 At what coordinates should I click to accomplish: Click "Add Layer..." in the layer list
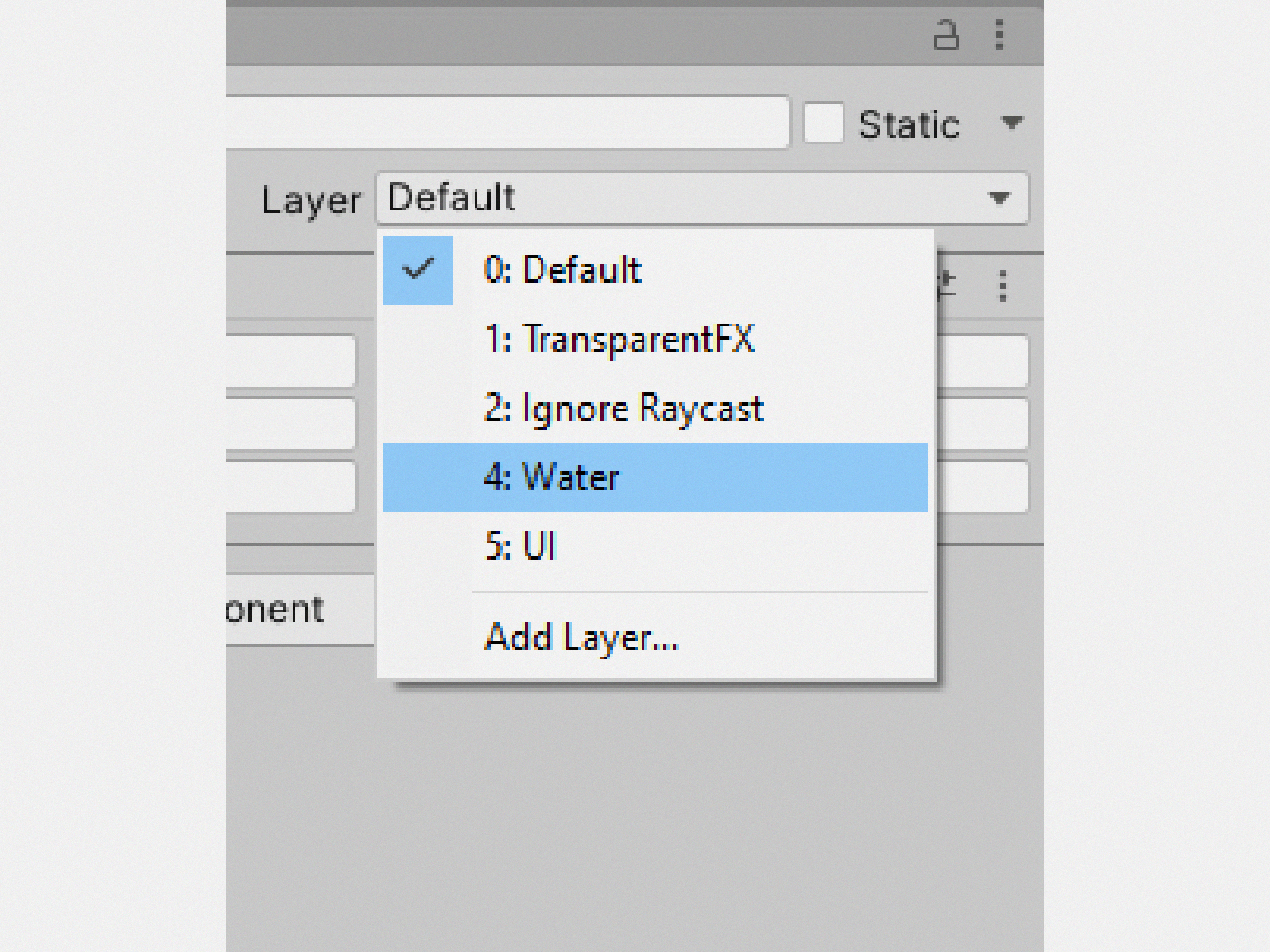(581, 638)
